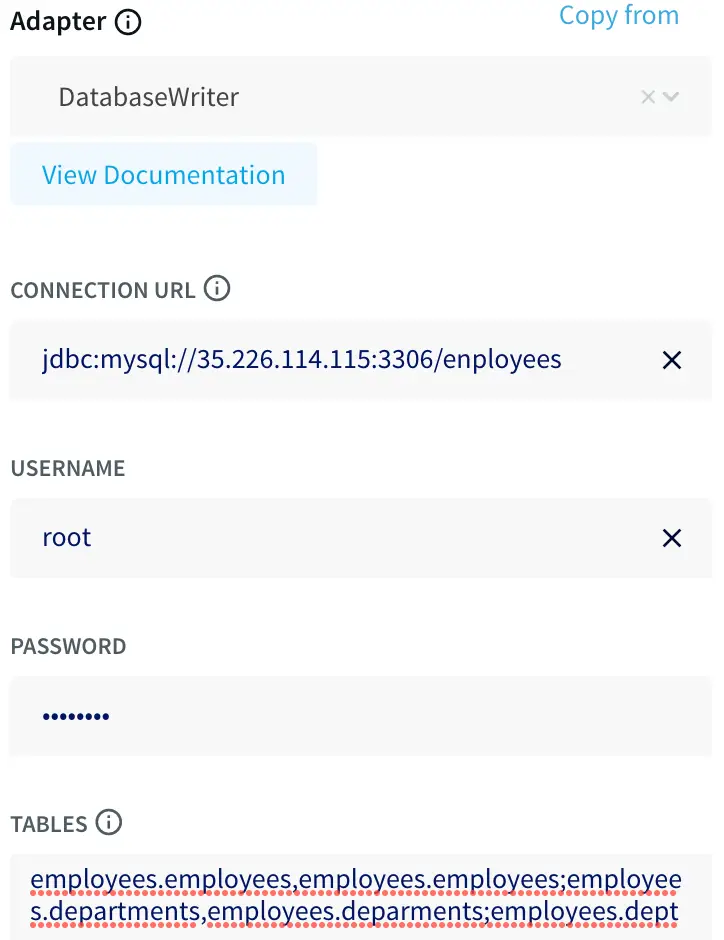Click the info icon next to Adapter
This screenshot has height=940, width=724.
128,23
